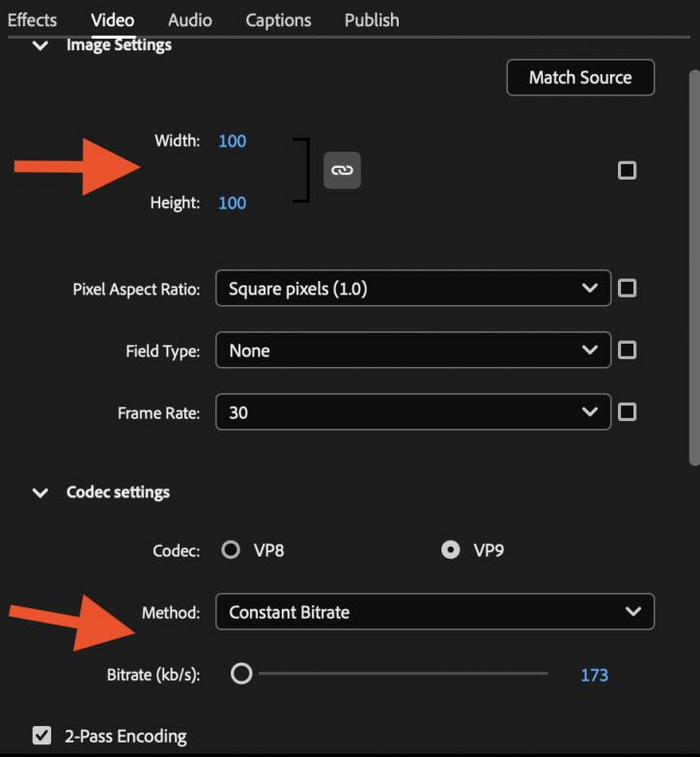The width and height of the screenshot is (700, 757).
Task: Check the match-source box beside Width and Height
Action: [x=627, y=170]
